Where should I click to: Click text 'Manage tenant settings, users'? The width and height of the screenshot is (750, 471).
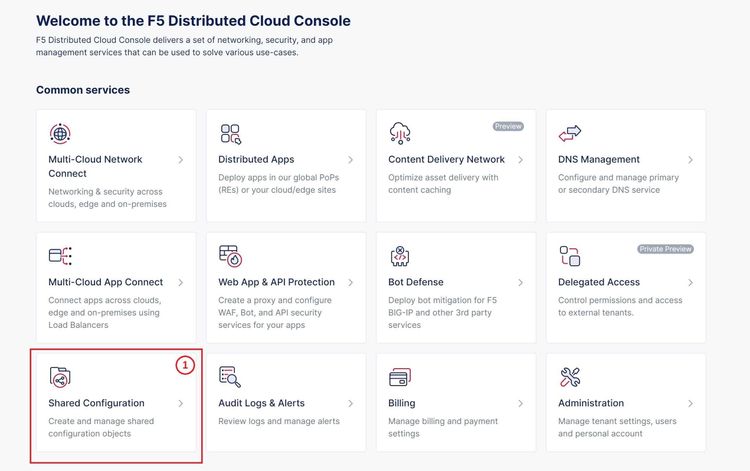click(617, 427)
